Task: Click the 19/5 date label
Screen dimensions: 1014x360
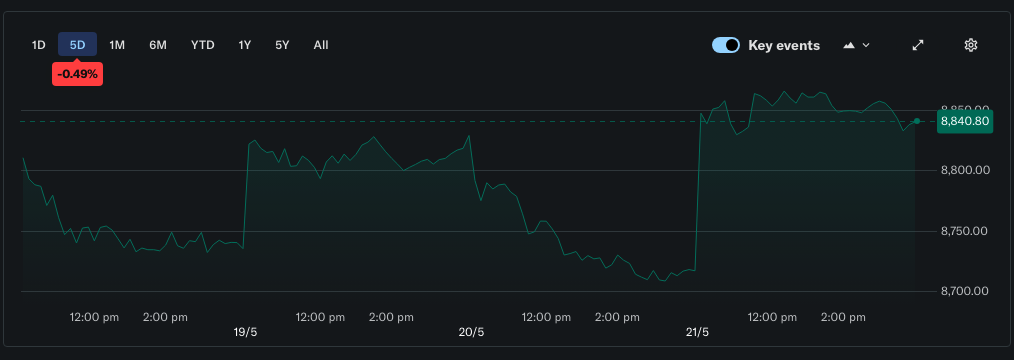Action: click(x=245, y=332)
